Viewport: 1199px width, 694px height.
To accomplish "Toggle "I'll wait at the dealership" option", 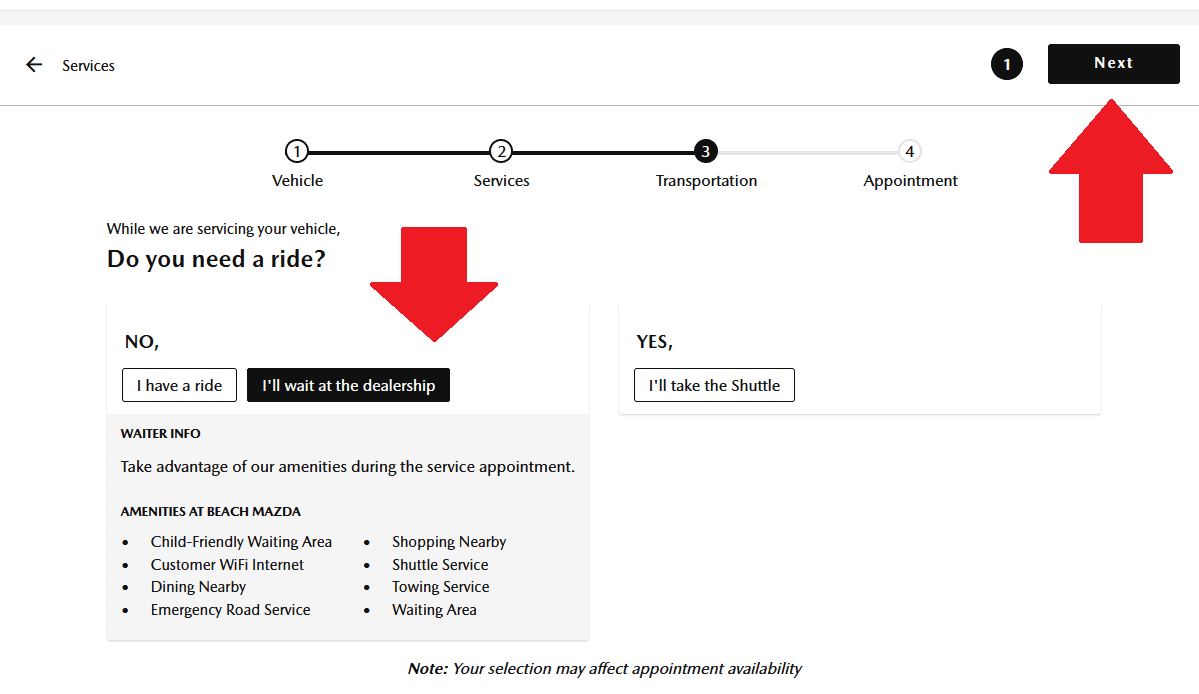I will [x=348, y=386].
